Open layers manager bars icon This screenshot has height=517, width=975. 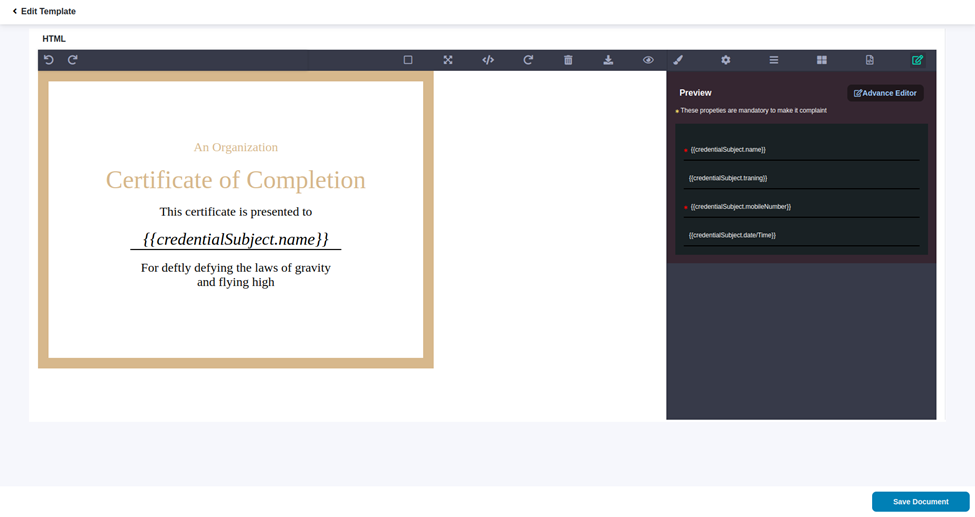774,60
